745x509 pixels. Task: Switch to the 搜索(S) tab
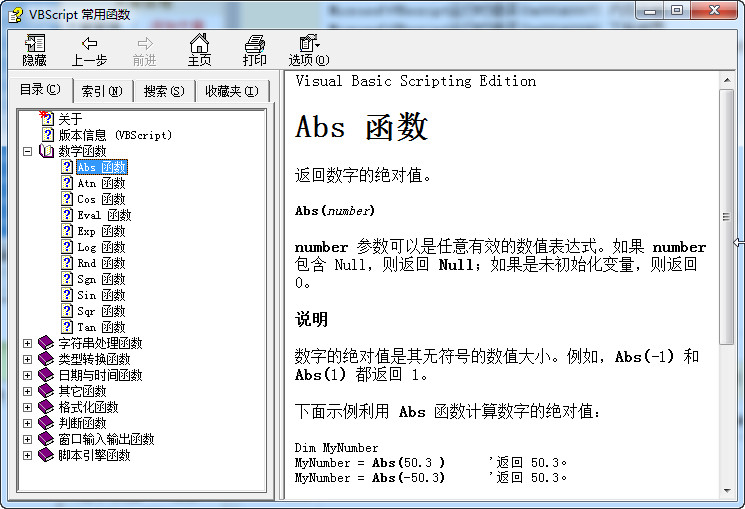(164, 91)
